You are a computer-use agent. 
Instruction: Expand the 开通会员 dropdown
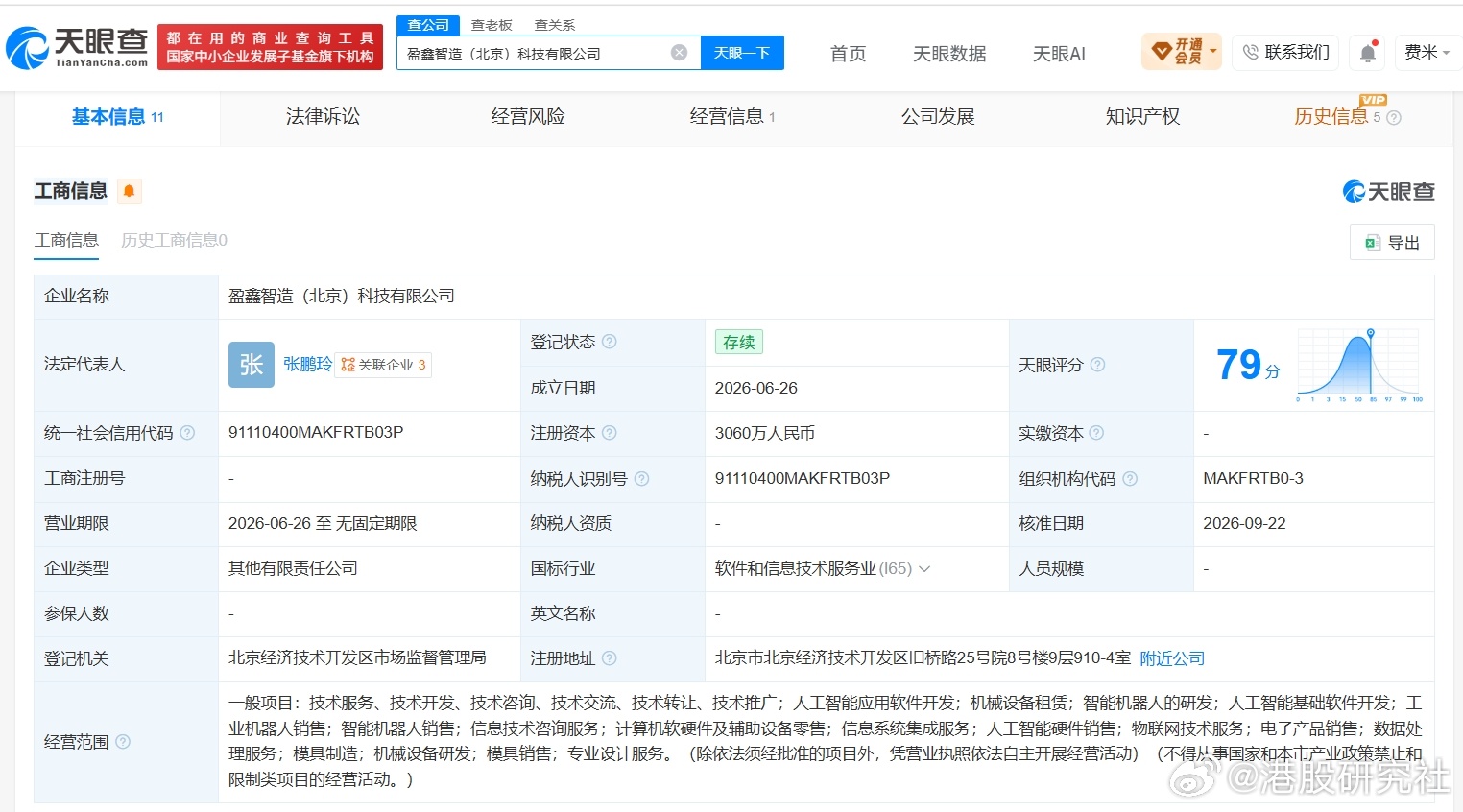click(1183, 52)
